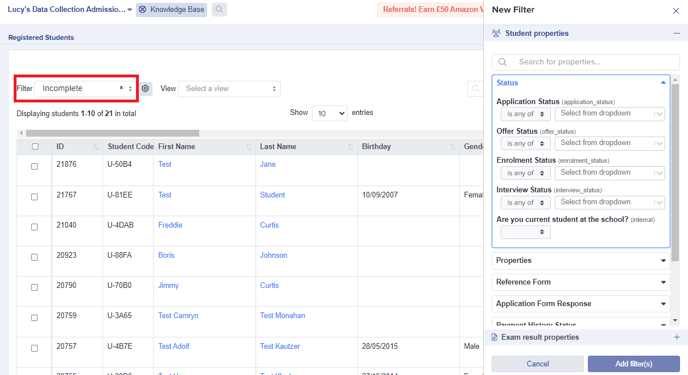The width and height of the screenshot is (688, 375).
Task: Sort table by ID column arrows
Action: coord(96,147)
